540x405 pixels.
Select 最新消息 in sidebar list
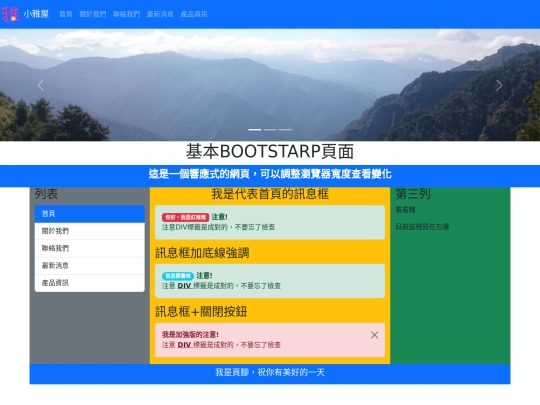pos(90,266)
